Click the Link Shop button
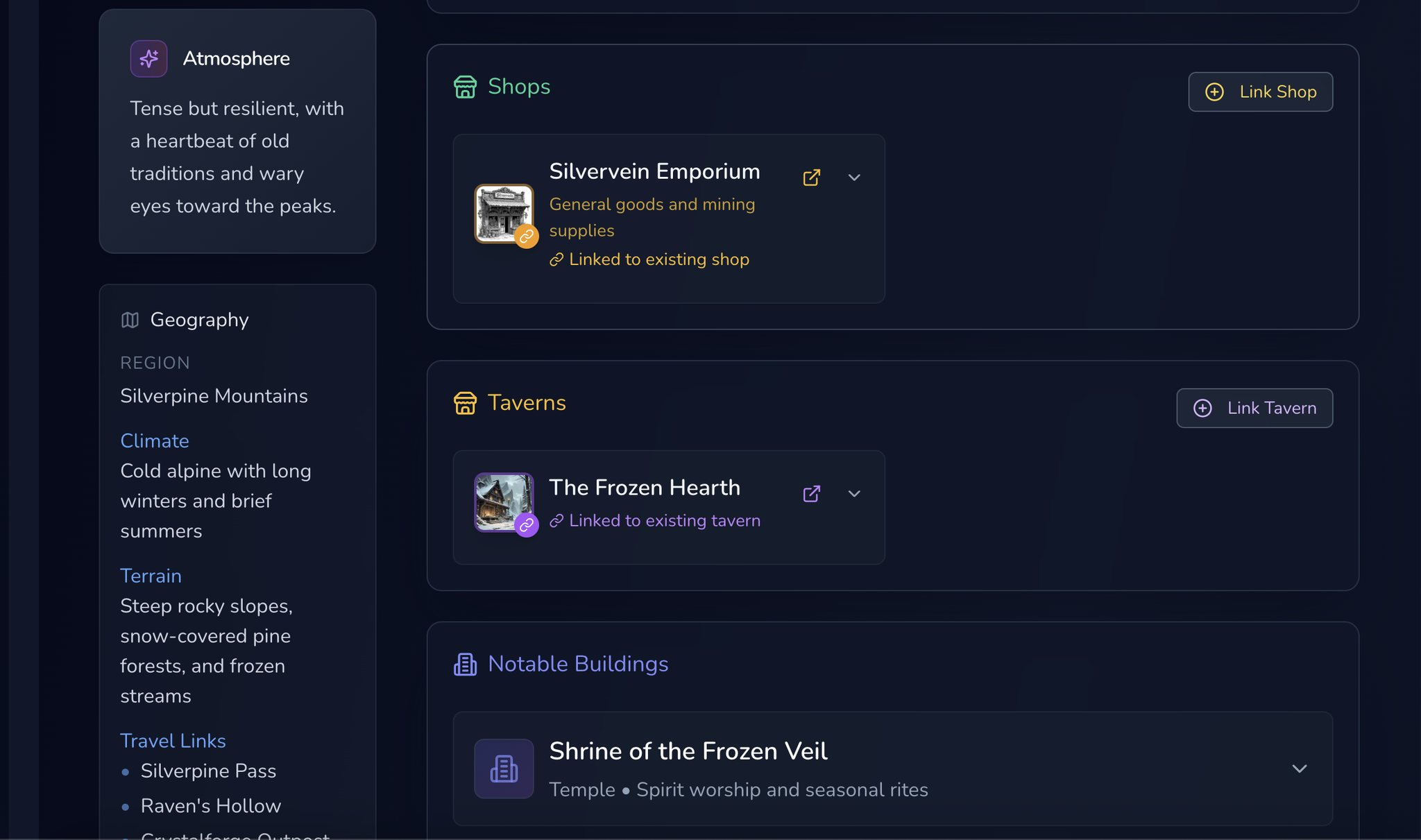This screenshot has width=1421, height=840. 1260,92
